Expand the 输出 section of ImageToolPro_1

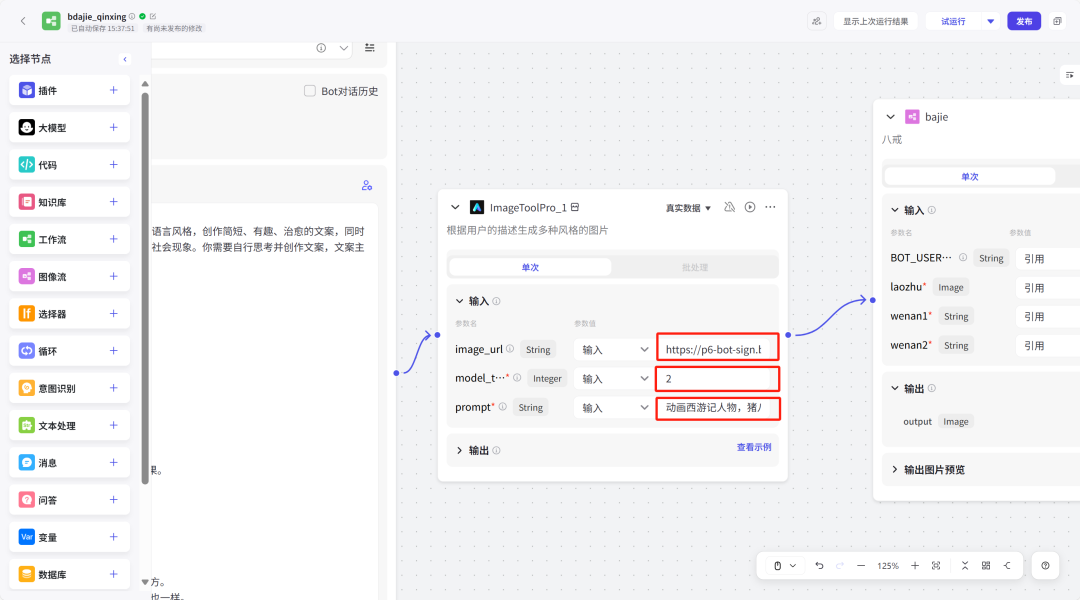[x=459, y=451]
